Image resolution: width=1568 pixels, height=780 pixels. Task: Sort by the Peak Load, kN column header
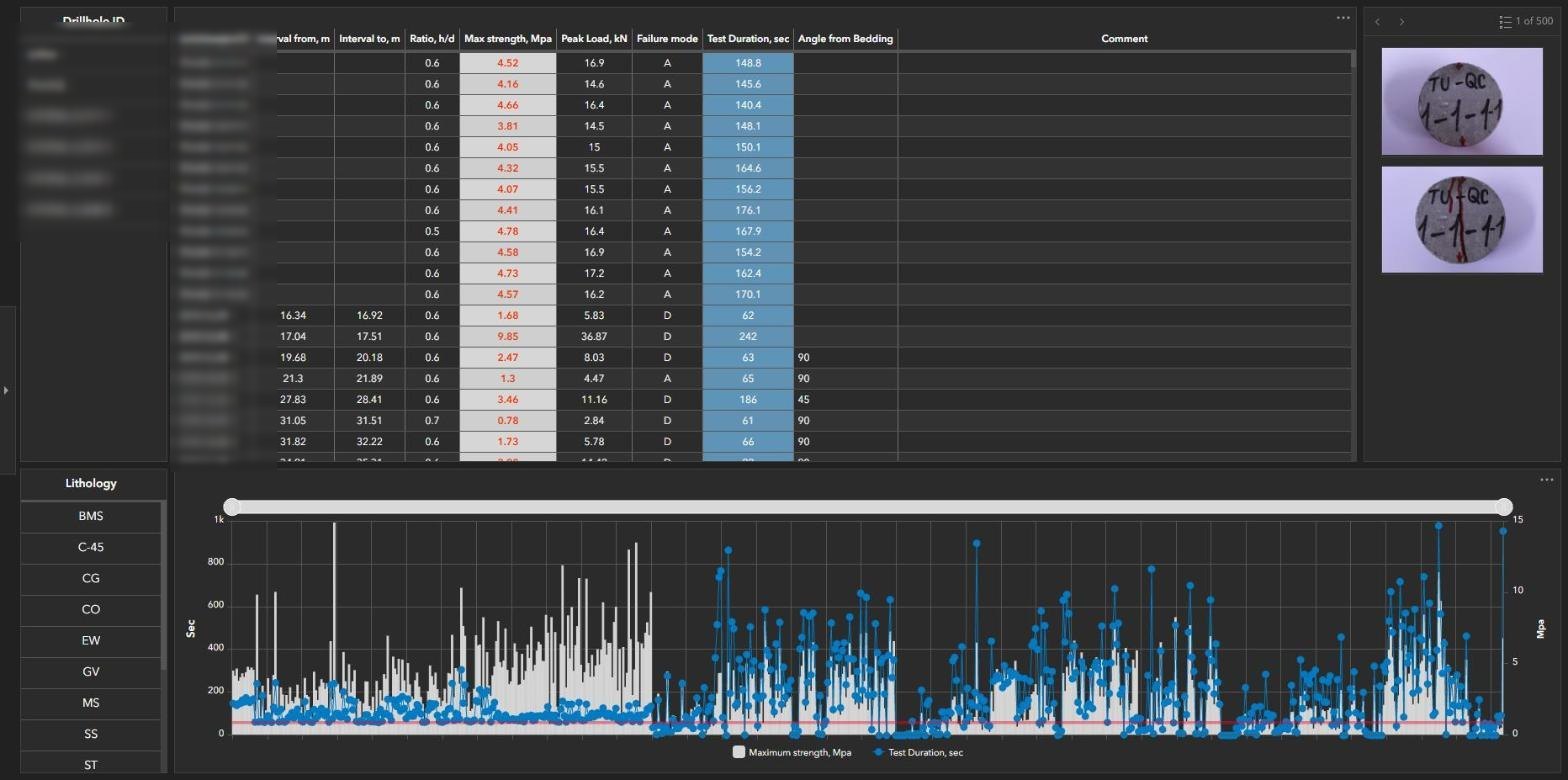tap(594, 39)
